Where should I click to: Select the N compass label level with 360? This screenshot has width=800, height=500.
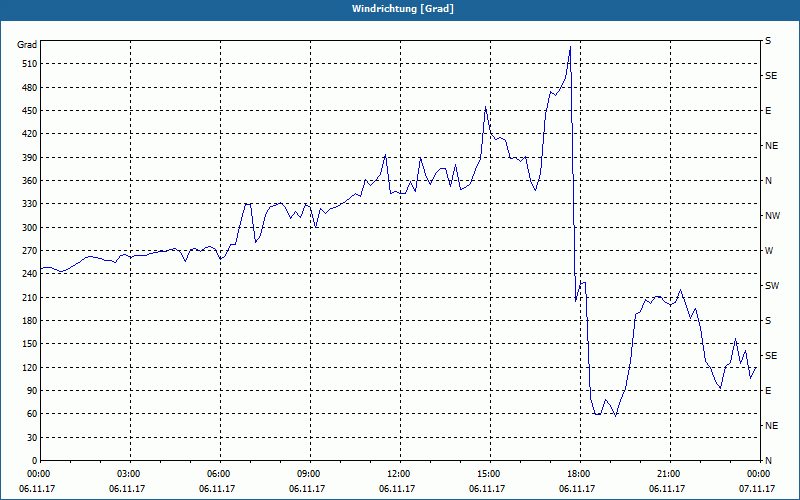[x=768, y=181]
